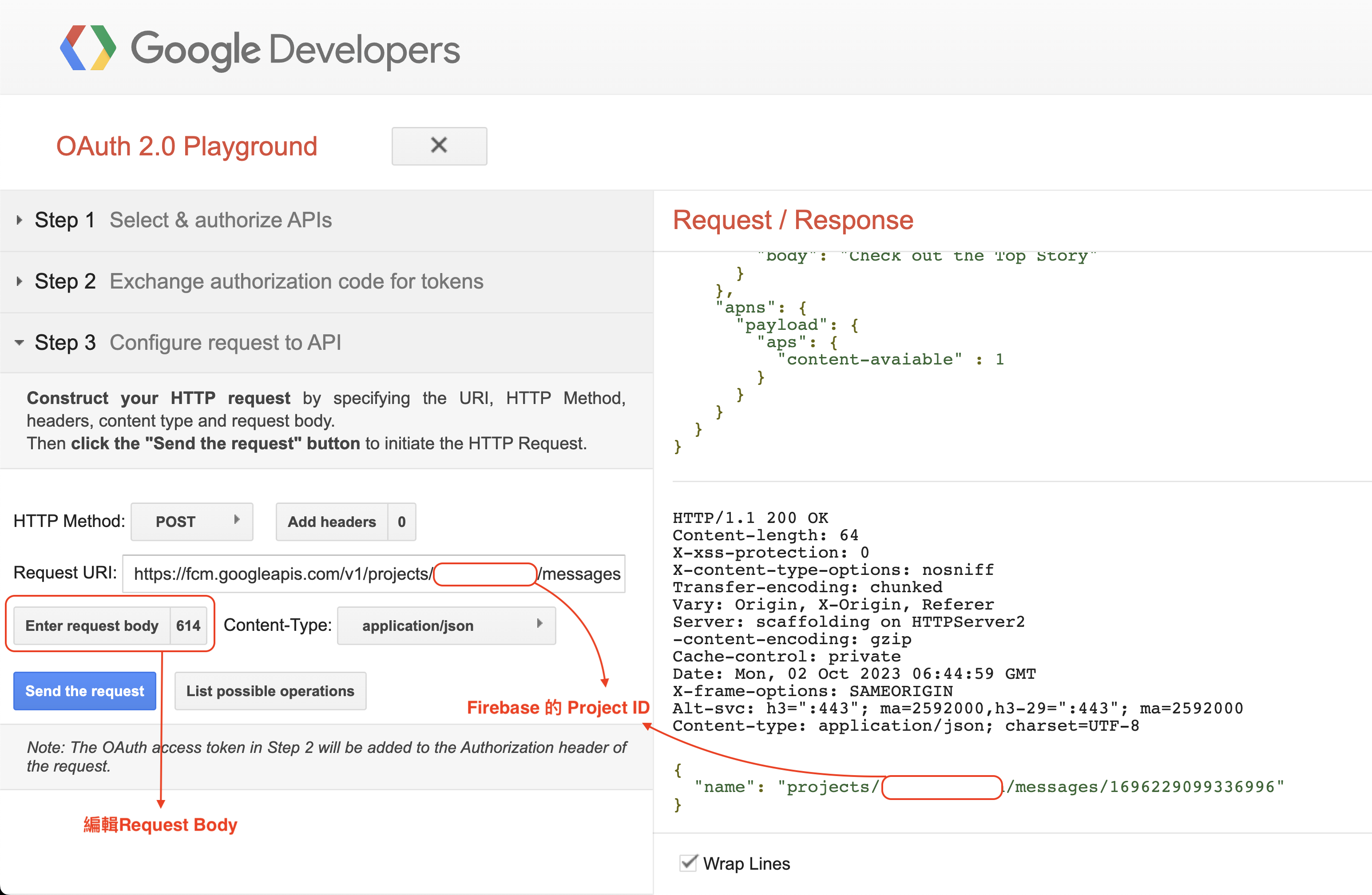The width and height of the screenshot is (1372, 895).
Task: Expand Step 2 Exchange authorization code
Action: coord(258,281)
